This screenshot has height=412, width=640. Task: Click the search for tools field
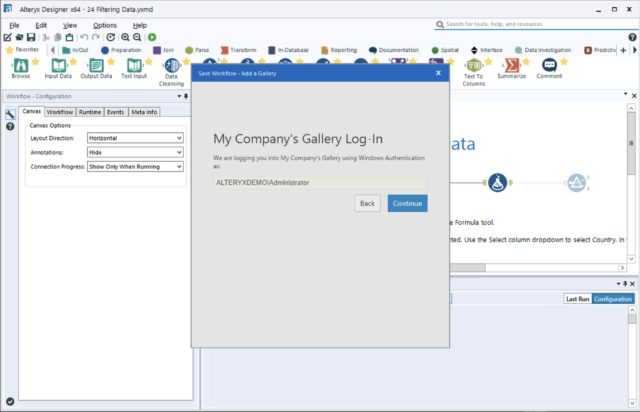[x=536, y=24]
